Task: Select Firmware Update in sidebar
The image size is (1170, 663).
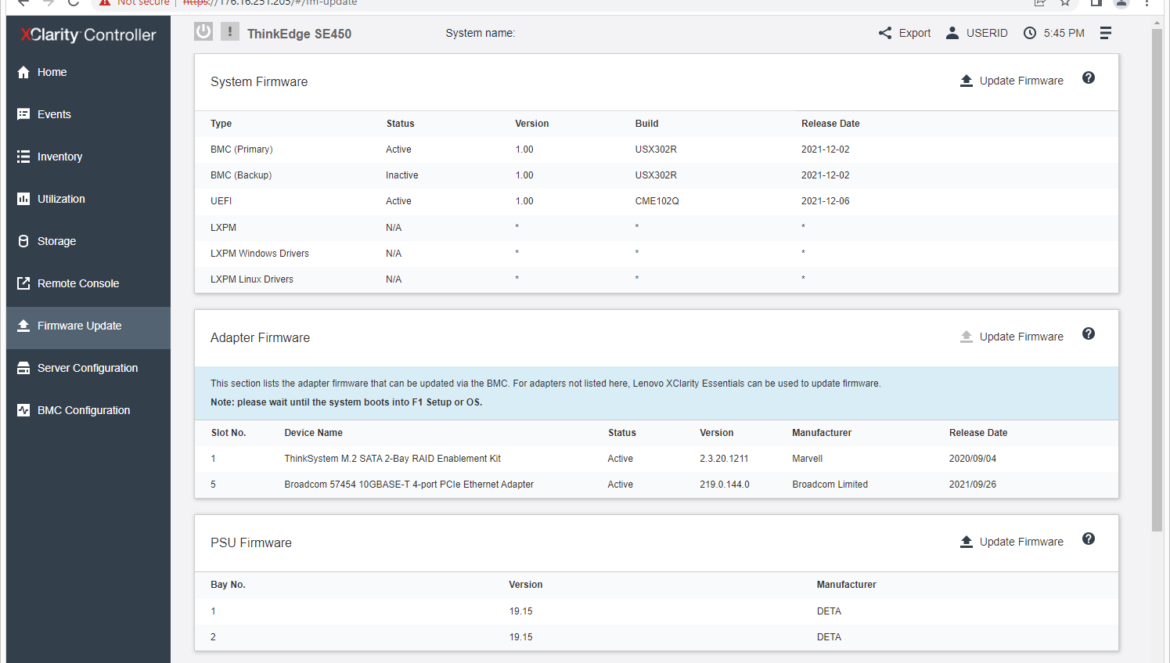Action: pos(88,326)
